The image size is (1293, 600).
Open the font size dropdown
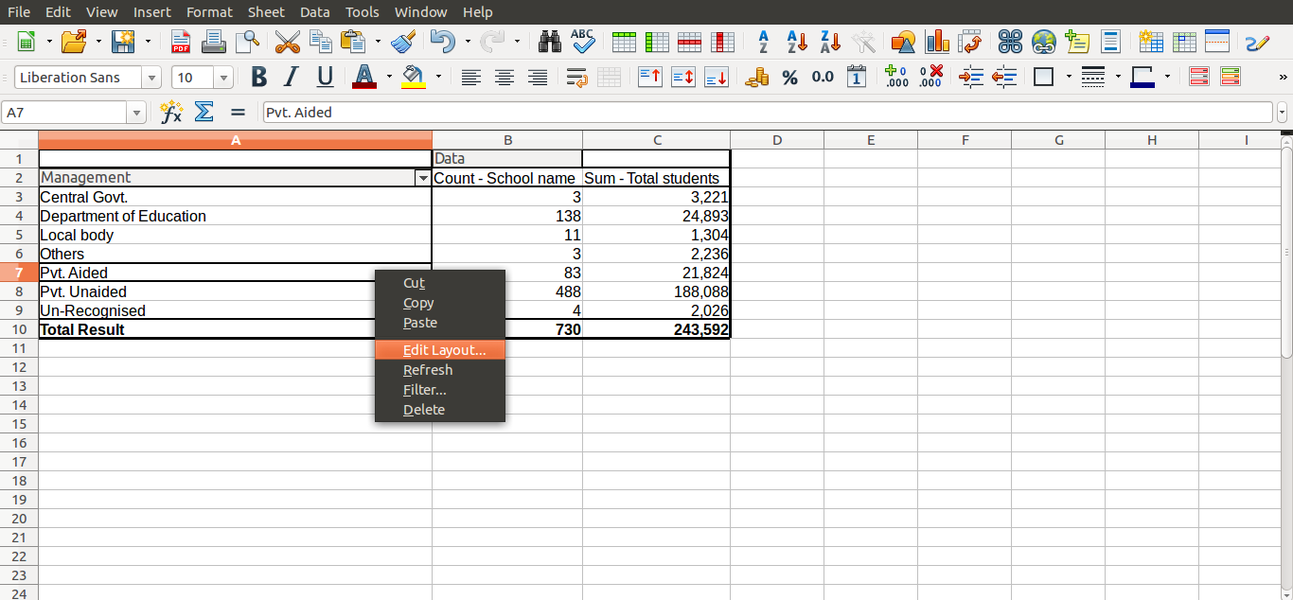(223, 76)
